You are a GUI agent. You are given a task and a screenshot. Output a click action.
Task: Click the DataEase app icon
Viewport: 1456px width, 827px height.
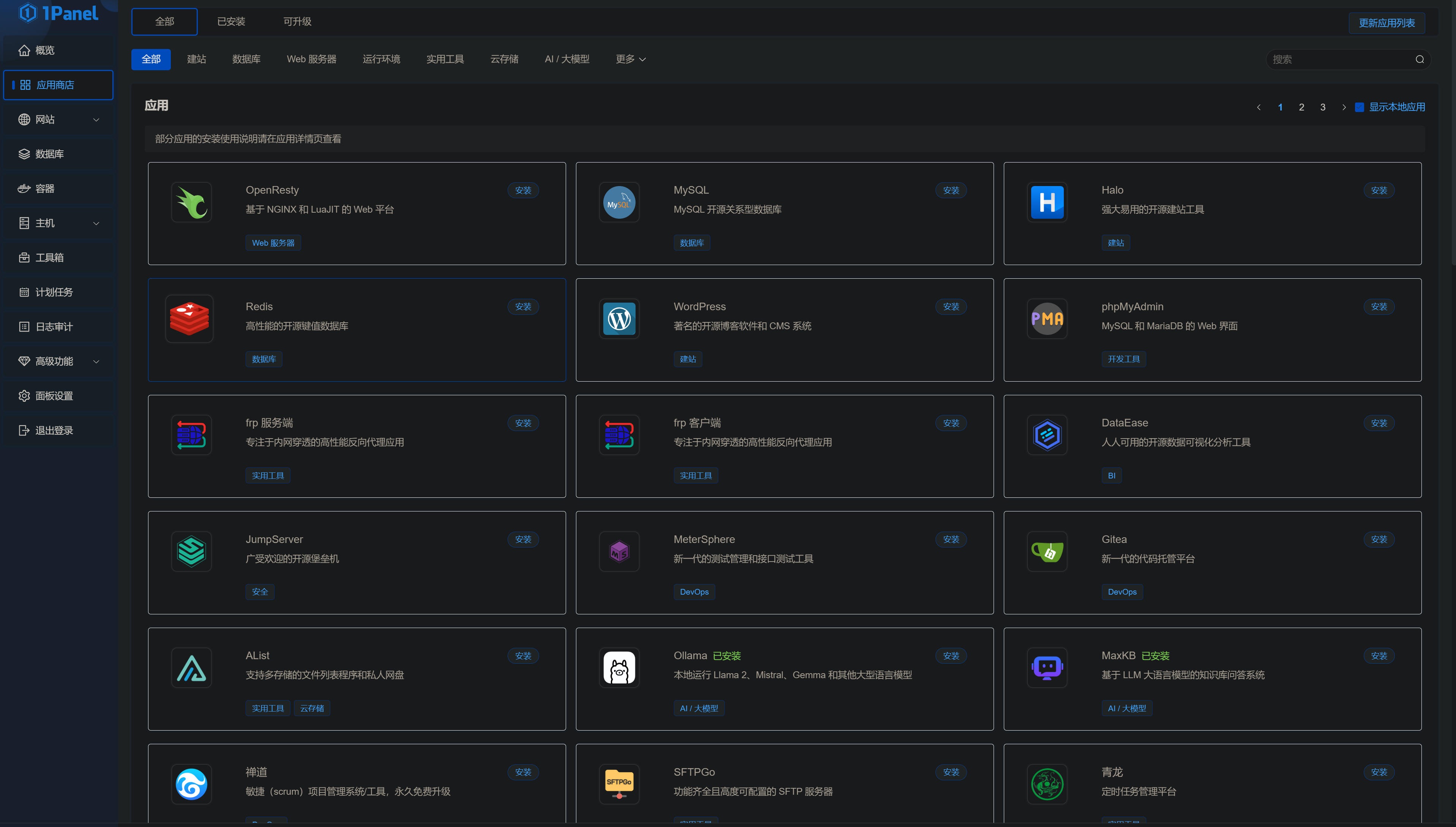coord(1047,435)
